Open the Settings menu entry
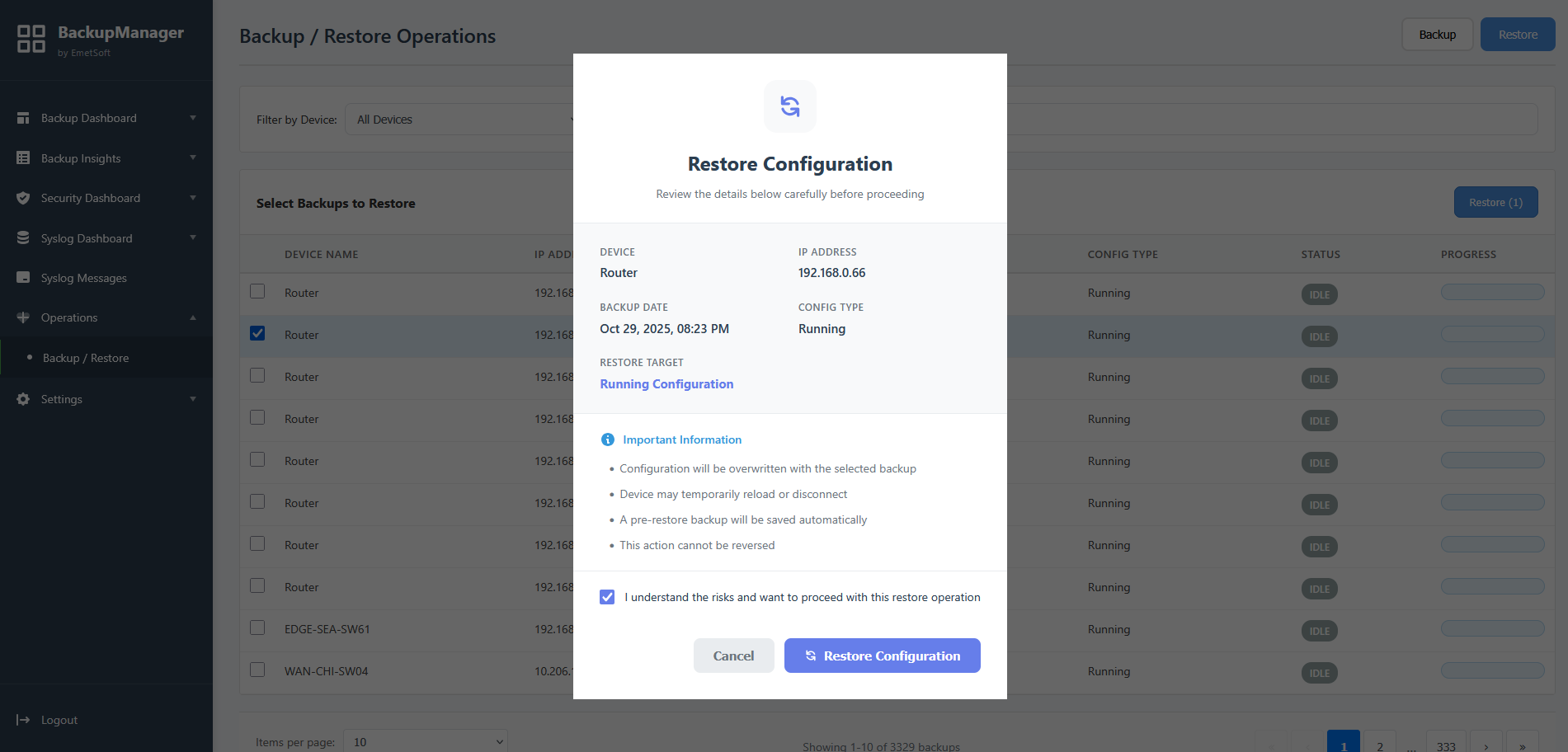 click(62, 399)
